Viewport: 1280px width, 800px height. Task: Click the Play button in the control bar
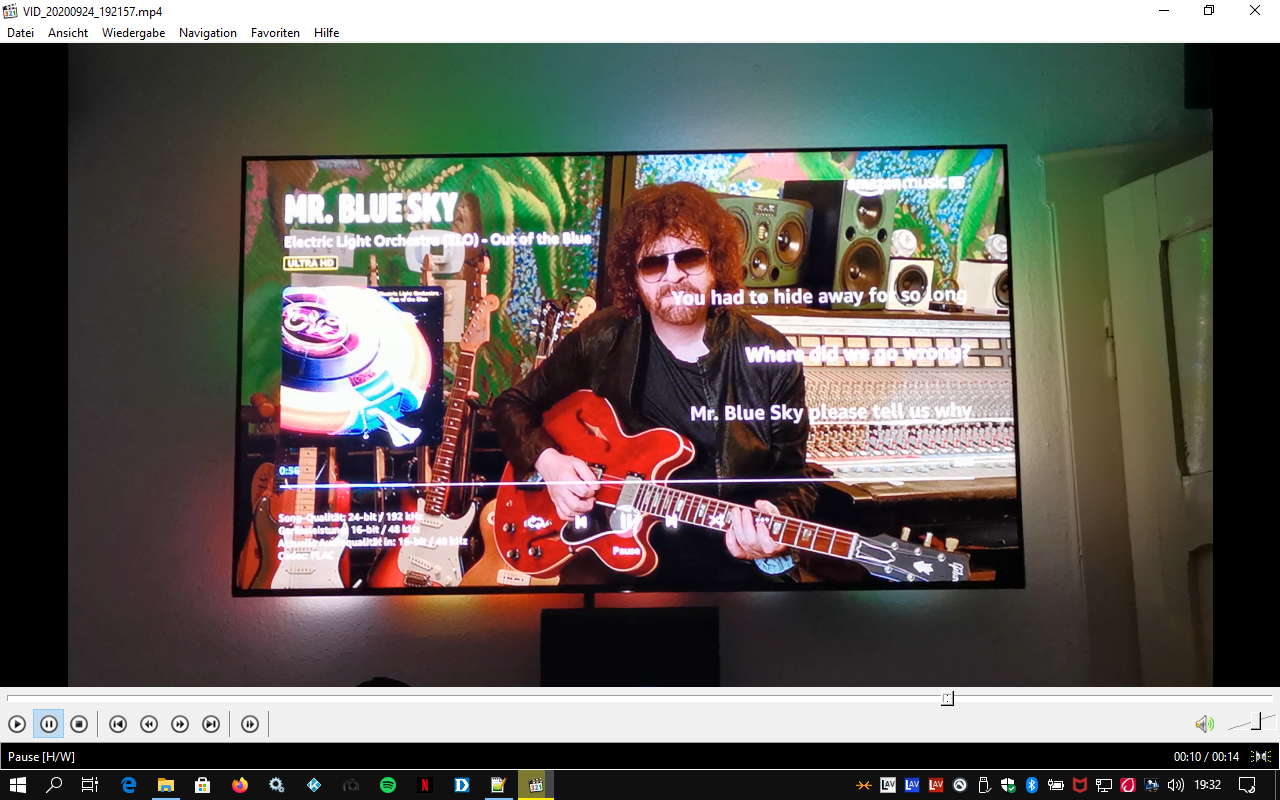click(17, 724)
